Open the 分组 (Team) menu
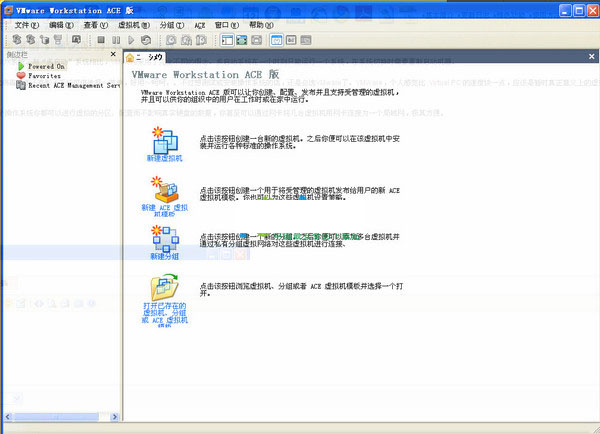Viewport: 600px width, 434px height. [172, 25]
